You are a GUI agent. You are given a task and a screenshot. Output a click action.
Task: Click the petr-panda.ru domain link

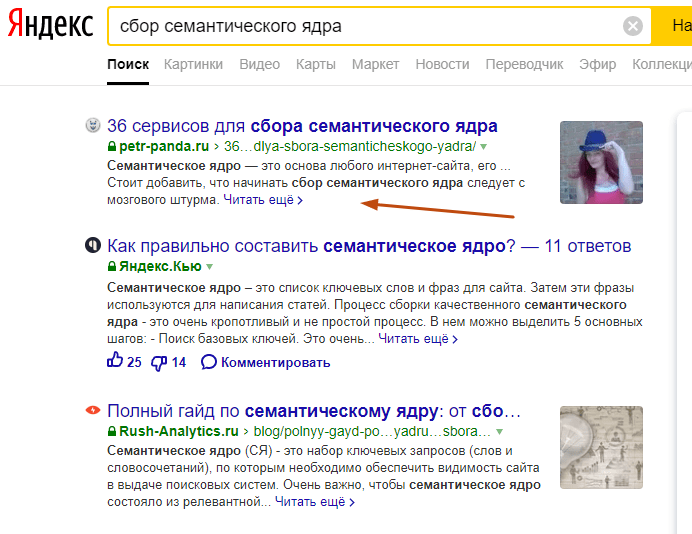coord(164,147)
